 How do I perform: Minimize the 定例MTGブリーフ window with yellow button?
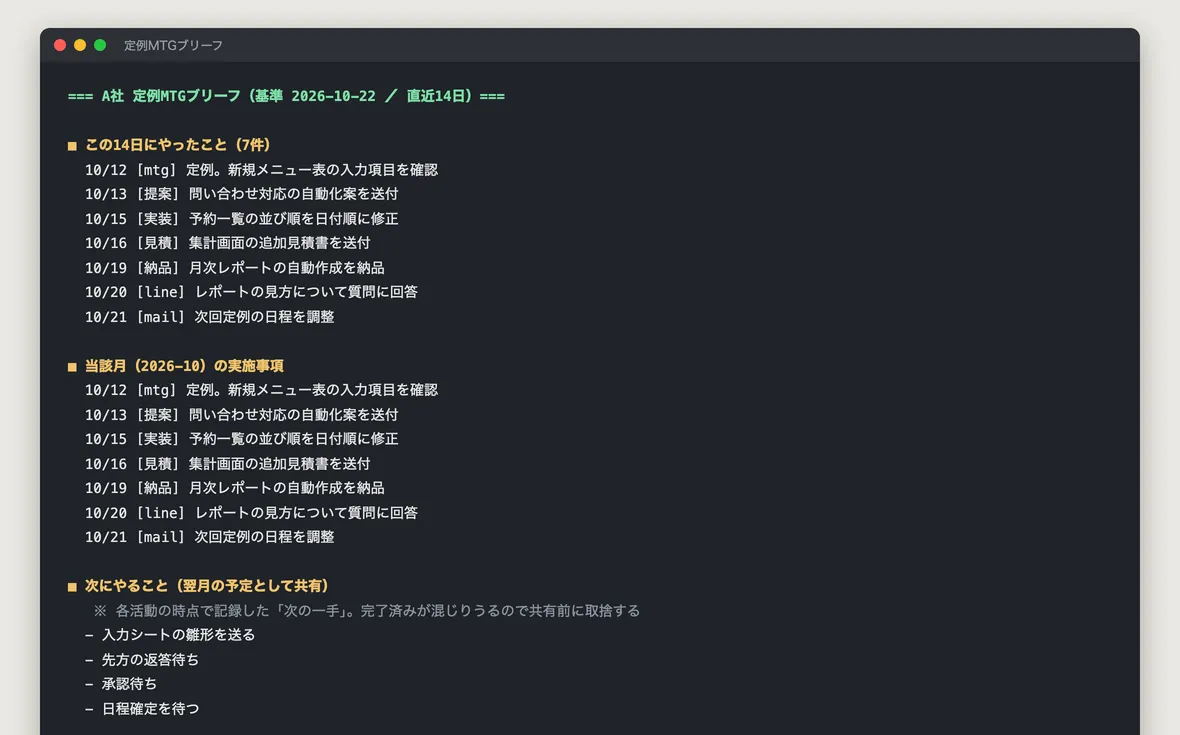[x=80, y=45]
